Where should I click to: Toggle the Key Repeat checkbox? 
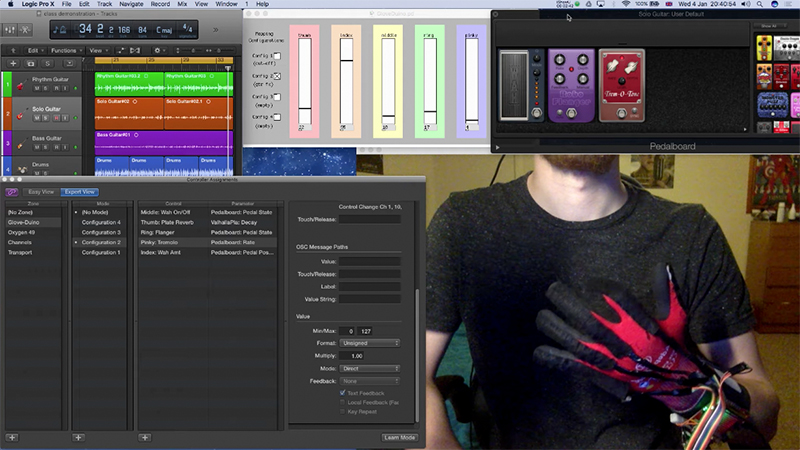(x=342, y=411)
